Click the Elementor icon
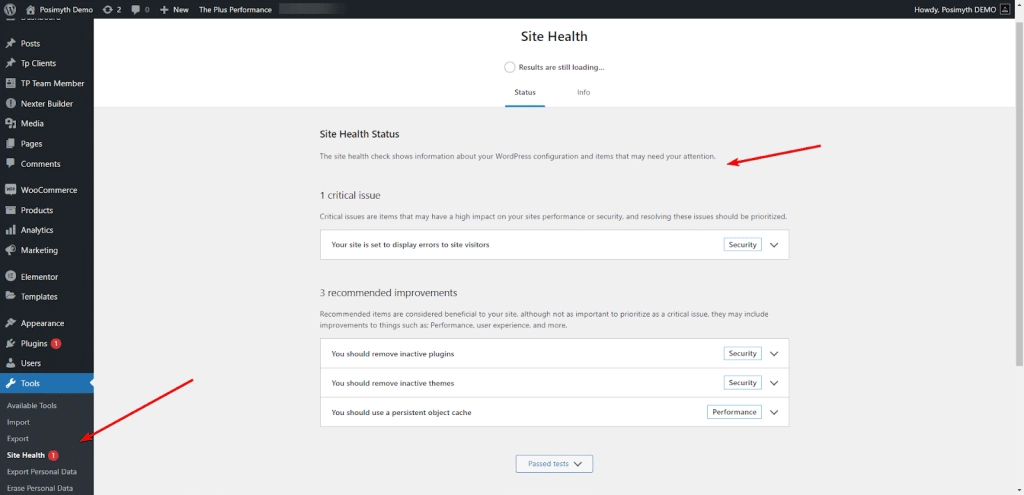 pos(10,277)
